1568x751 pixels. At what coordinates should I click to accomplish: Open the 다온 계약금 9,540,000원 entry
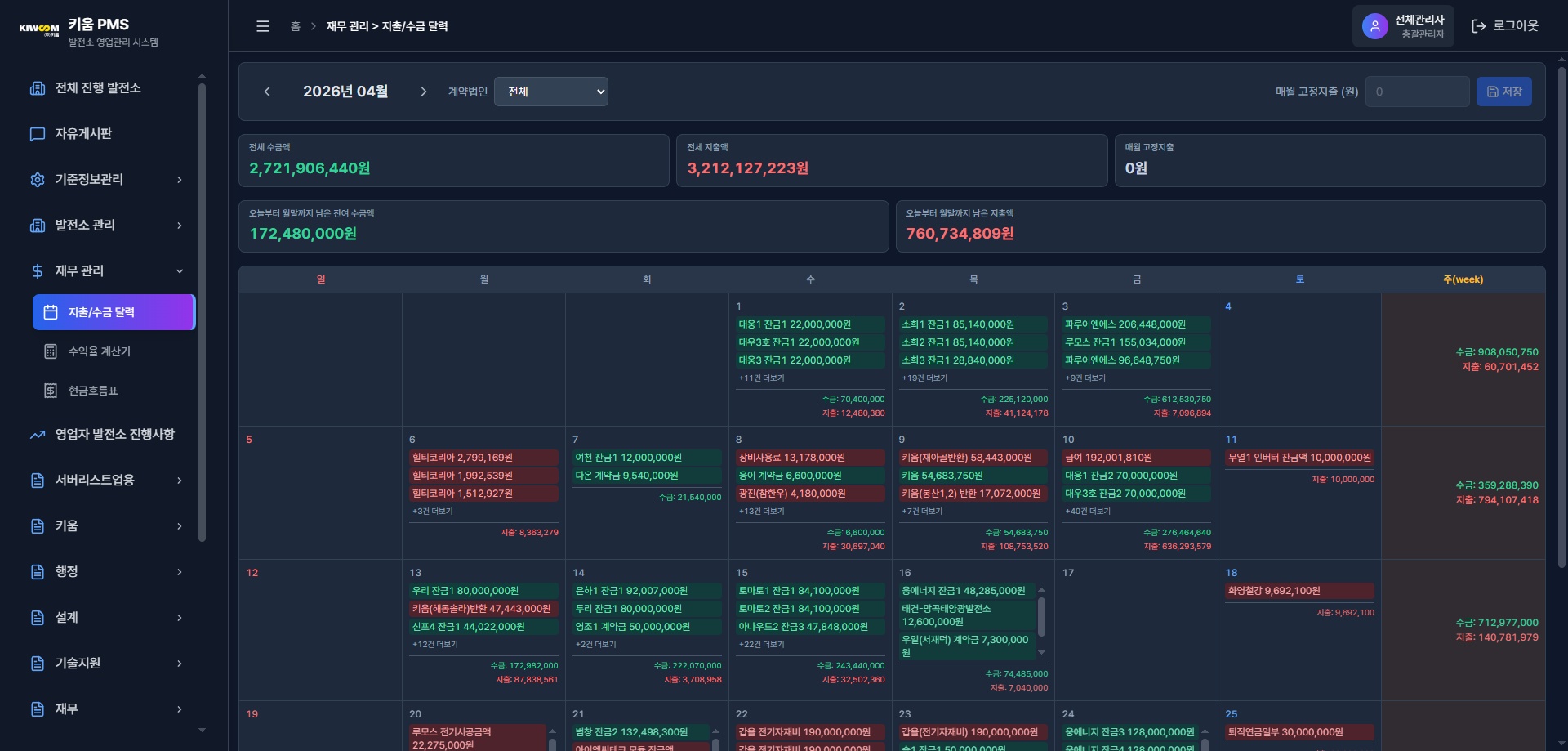pyautogui.click(x=647, y=476)
